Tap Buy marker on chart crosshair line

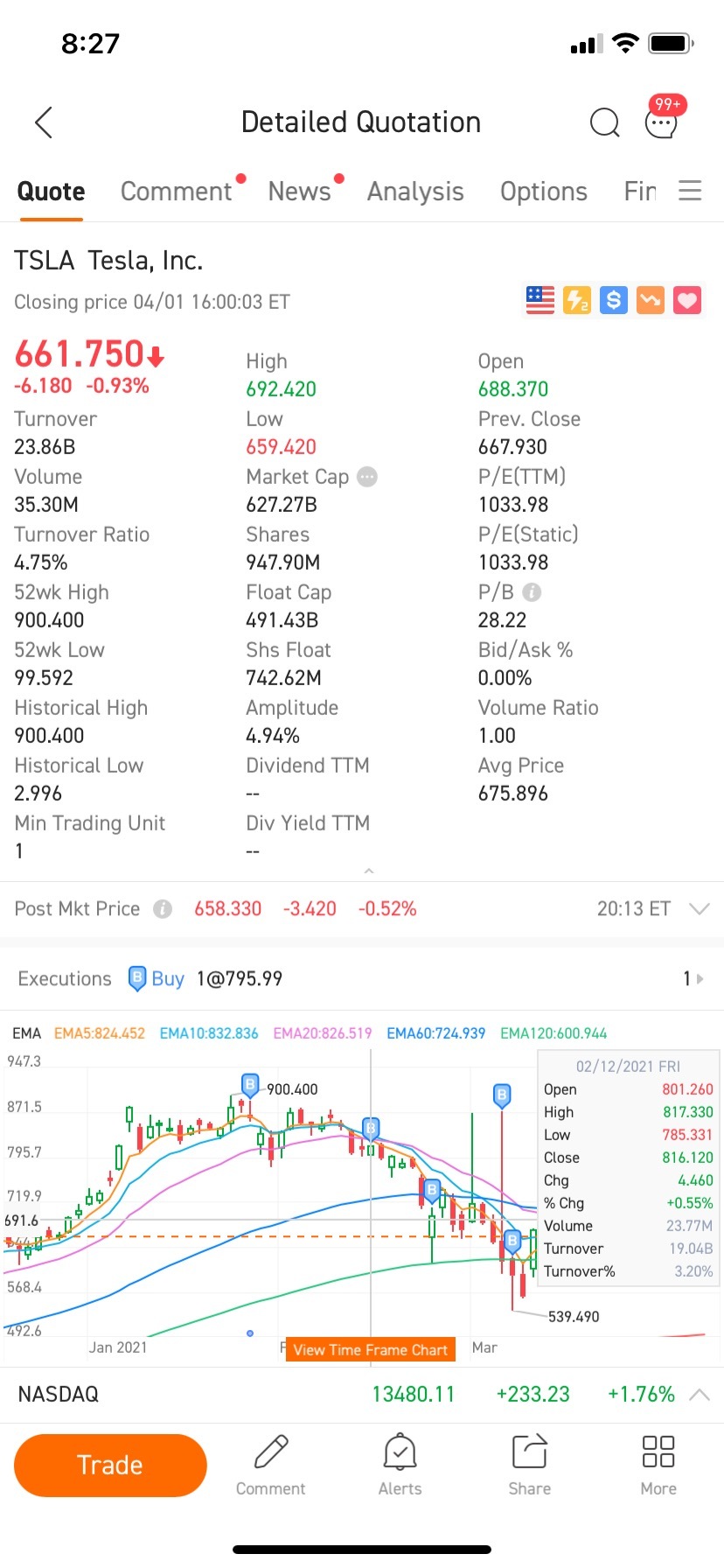click(x=371, y=1129)
